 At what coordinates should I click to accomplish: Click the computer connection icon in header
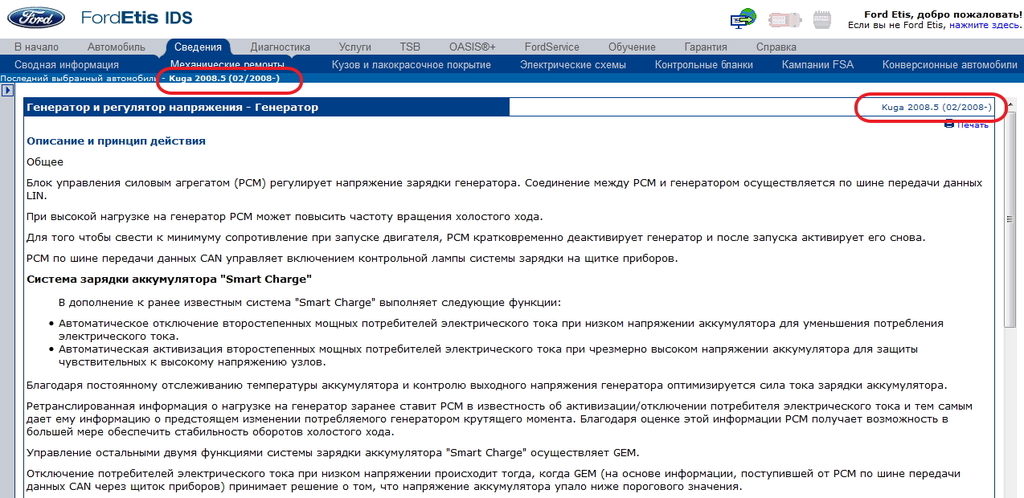click(x=743, y=18)
